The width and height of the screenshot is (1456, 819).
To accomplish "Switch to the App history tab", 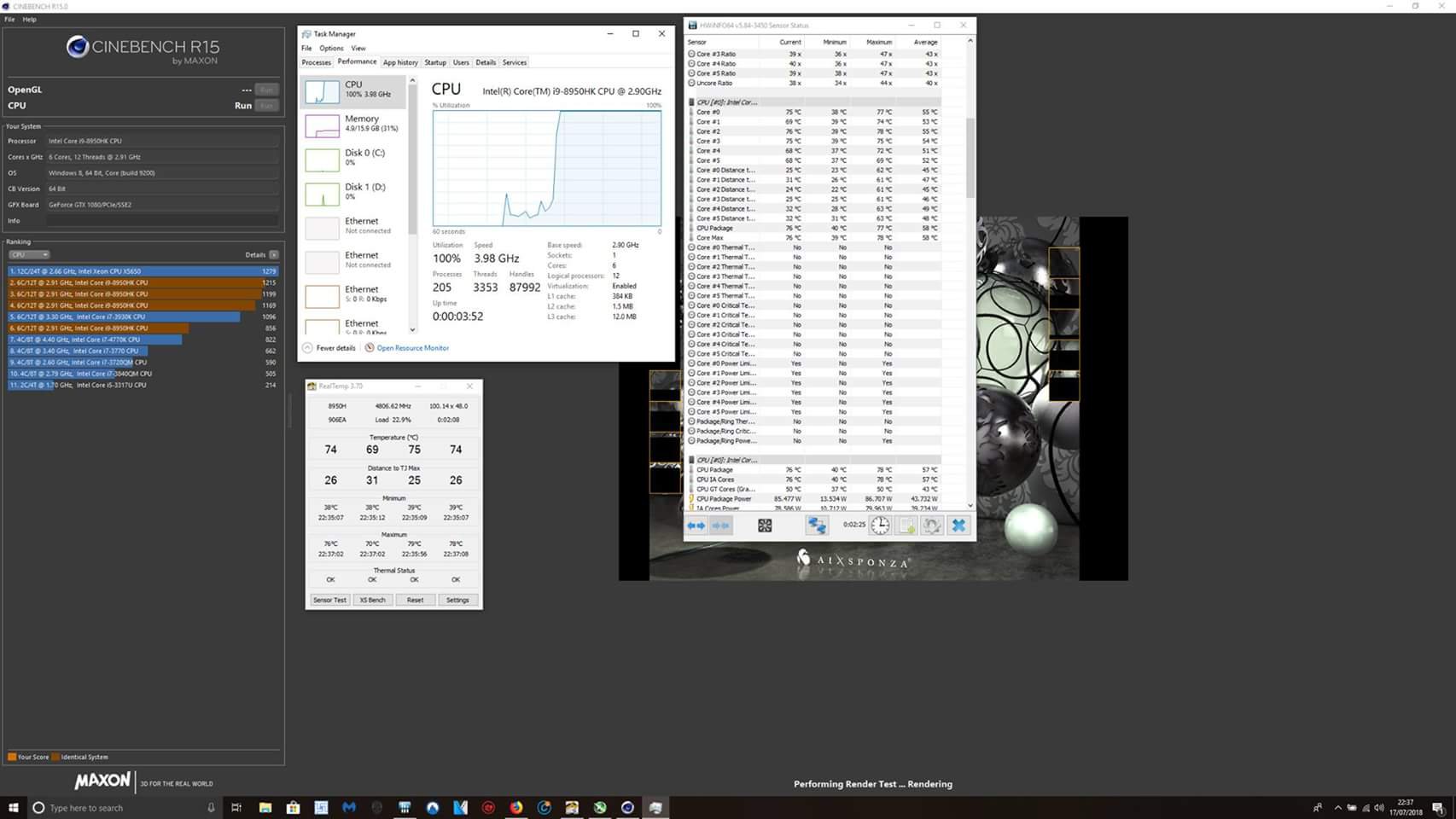I will (x=400, y=62).
